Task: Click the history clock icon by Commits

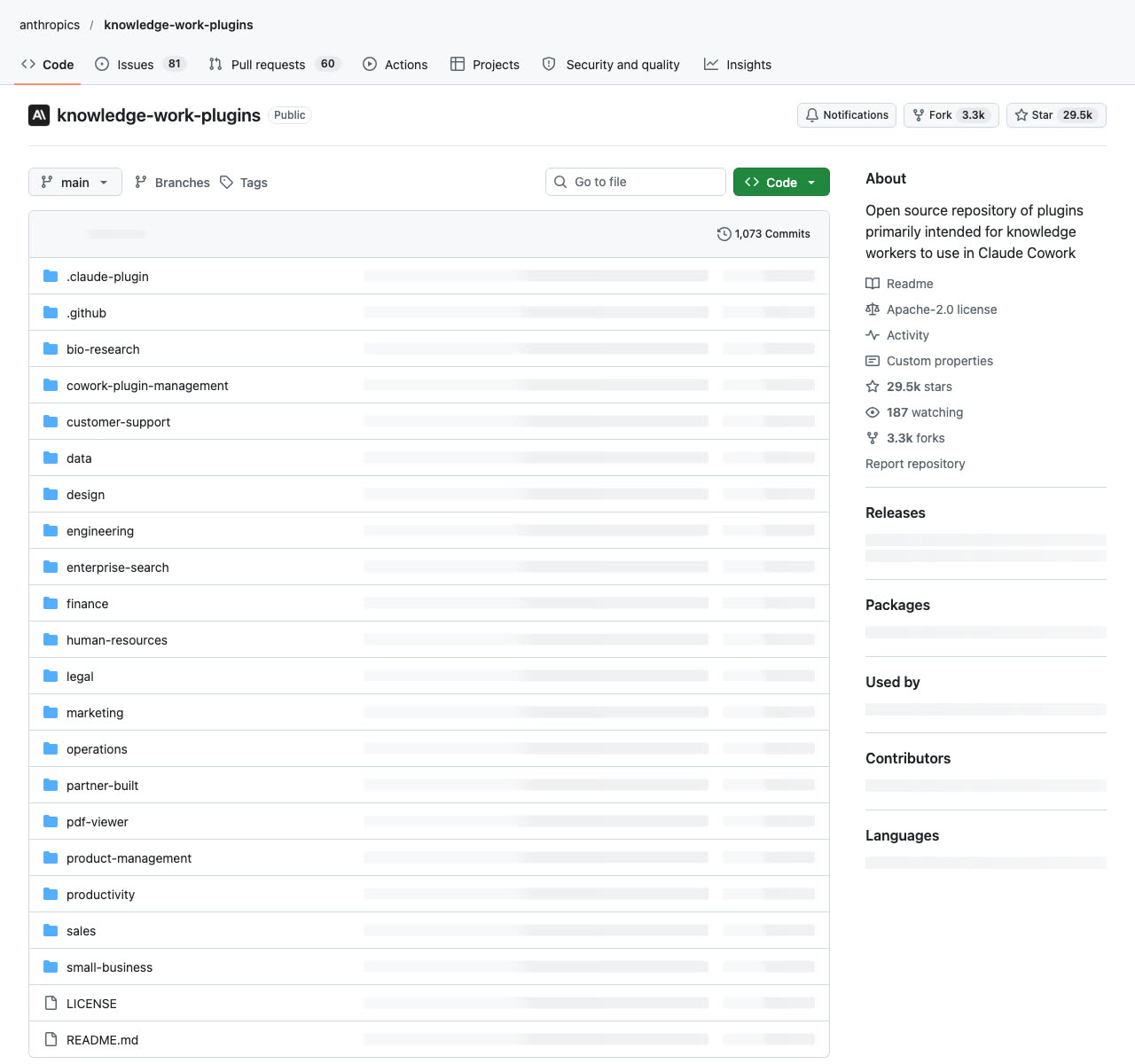Action: (x=724, y=234)
